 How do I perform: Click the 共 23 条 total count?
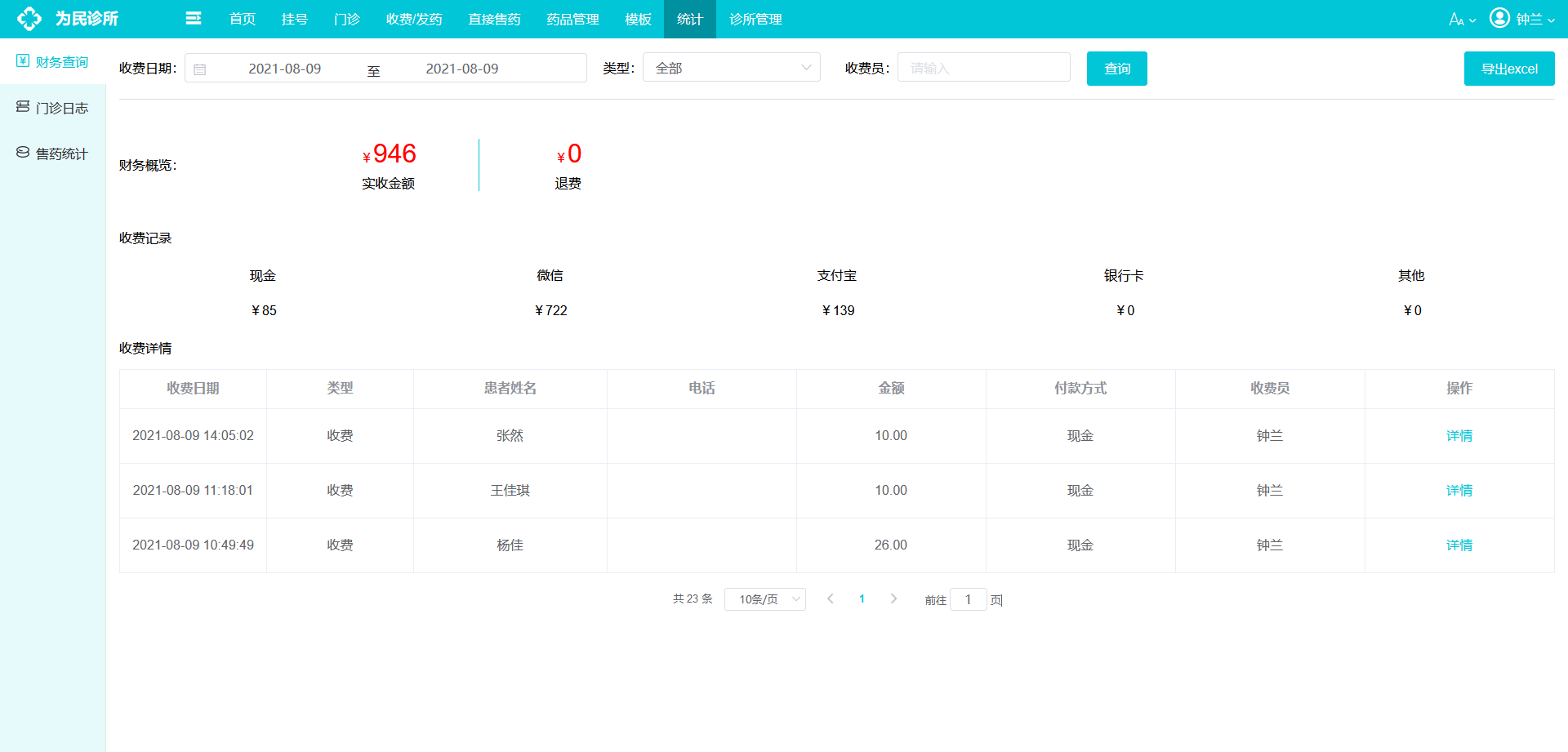coord(693,598)
